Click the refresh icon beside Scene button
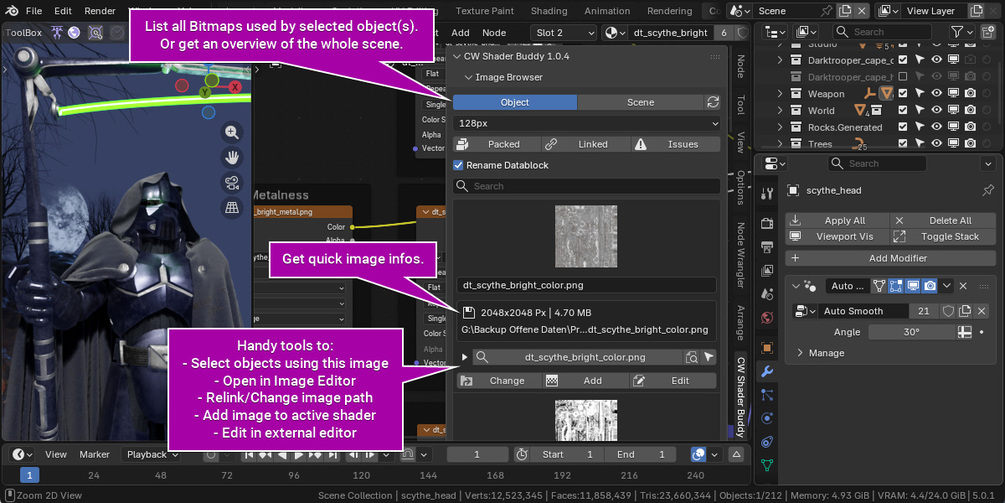The width and height of the screenshot is (1005, 503). pyautogui.click(x=712, y=103)
